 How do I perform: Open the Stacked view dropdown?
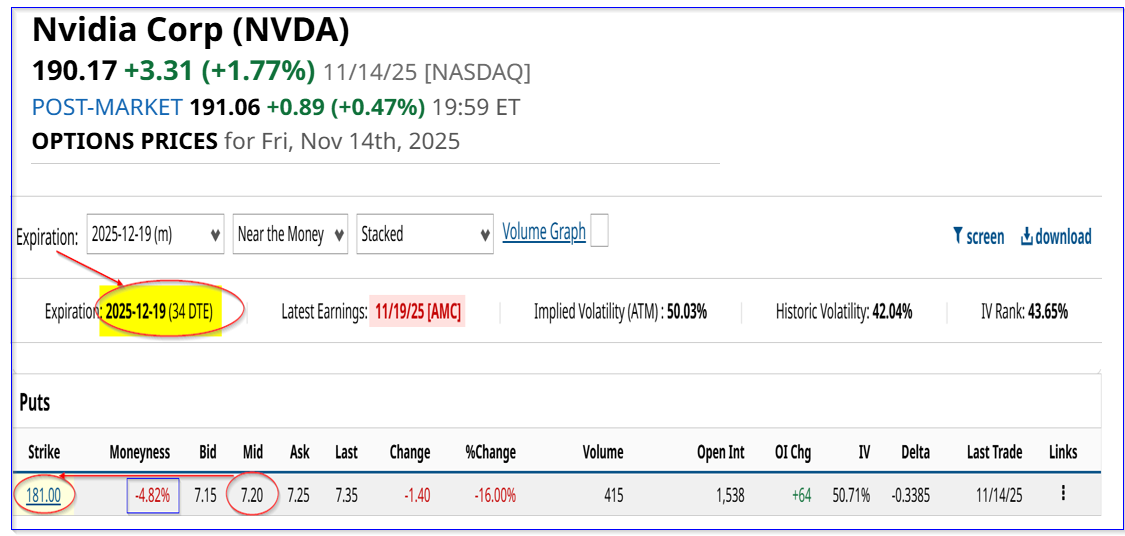(x=425, y=234)
